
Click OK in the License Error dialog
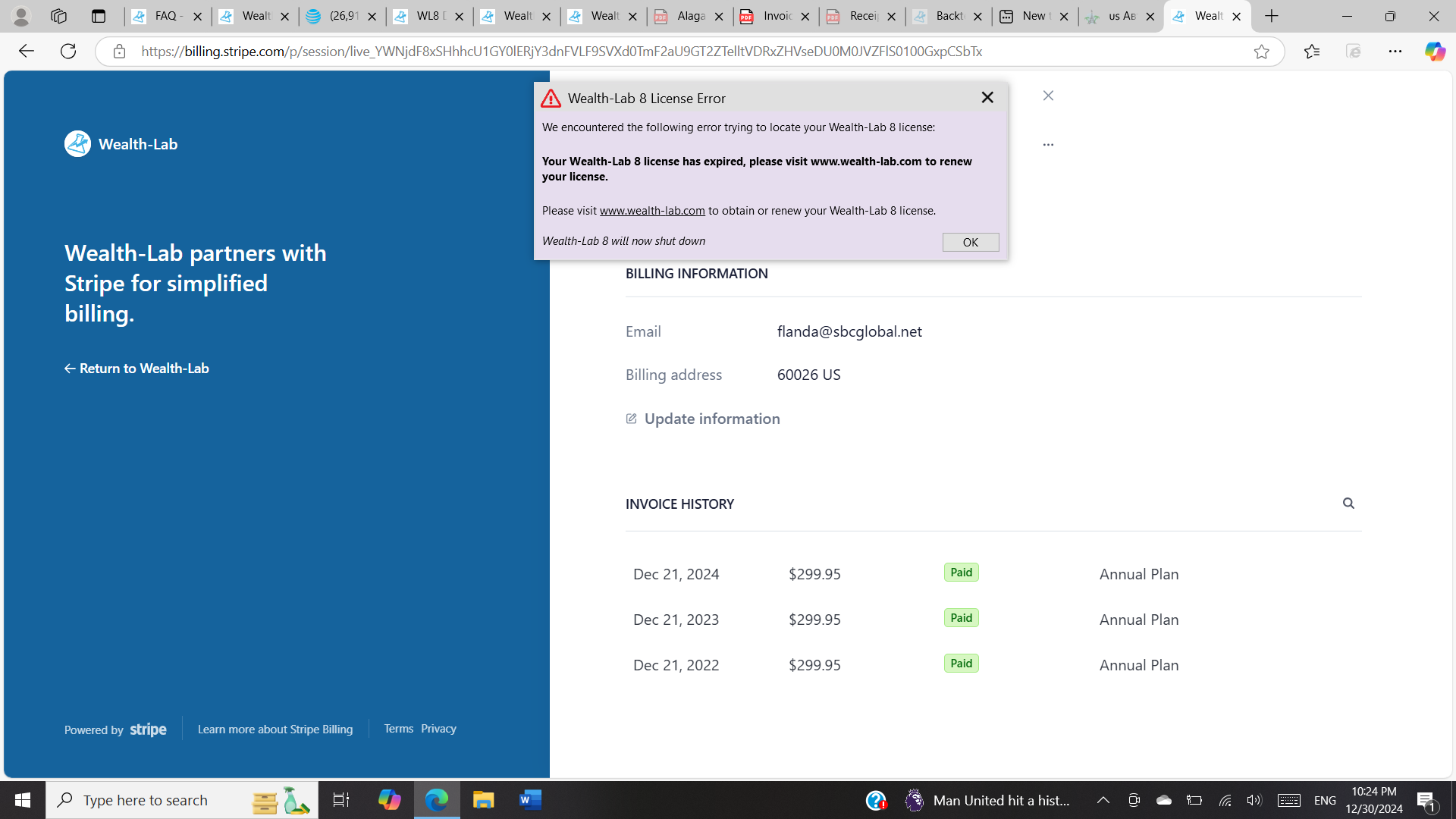pos(970,242)
